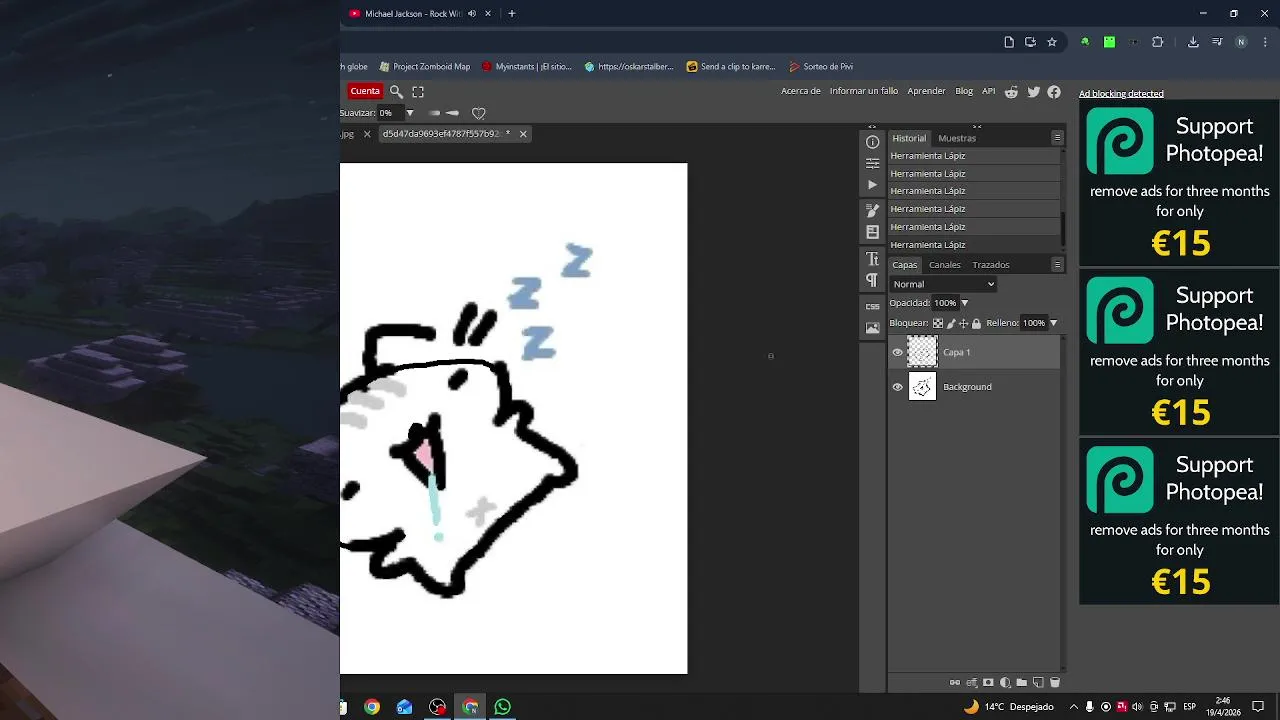
Task: Open the Acerca de link
Action: click(801, 91)
